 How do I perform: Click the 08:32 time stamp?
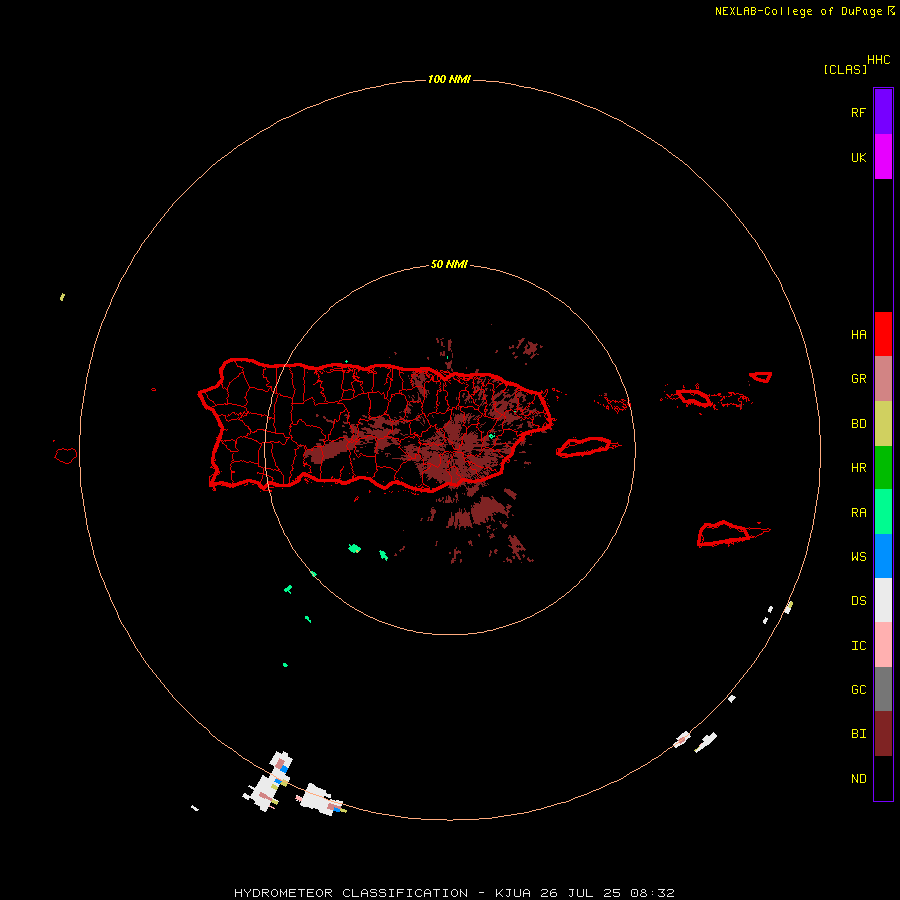click(x=652, y=893)
